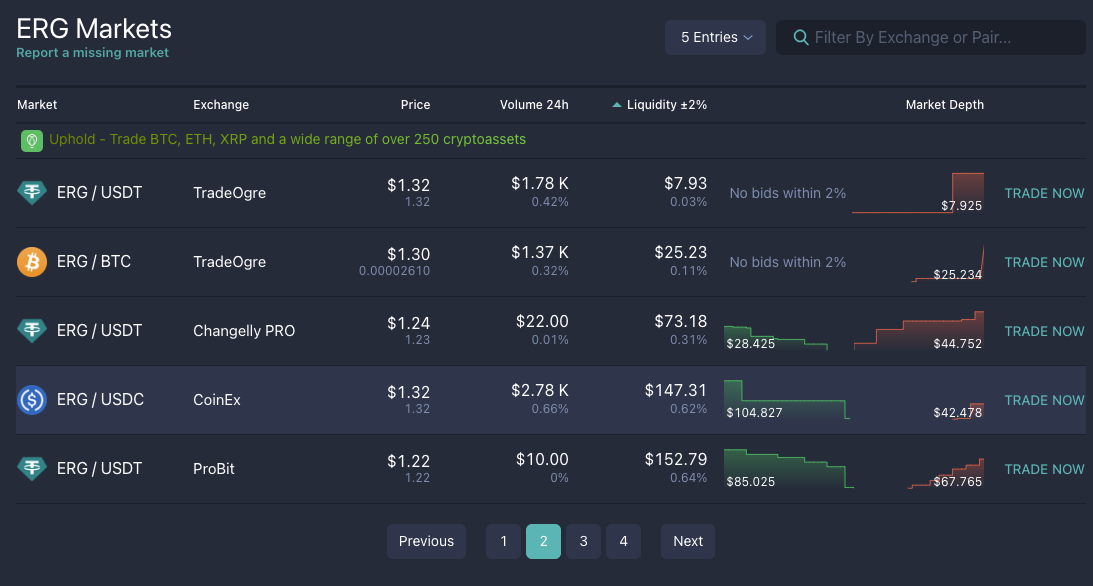Click the $2.78 K volume value
The height and width of the screenshot is (586, 1093).
click(x=540, y=390)
